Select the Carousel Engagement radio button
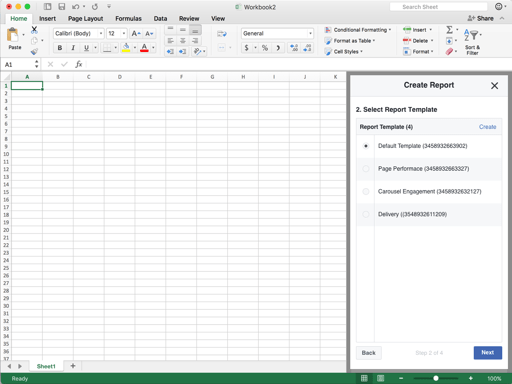 [366, 191]
